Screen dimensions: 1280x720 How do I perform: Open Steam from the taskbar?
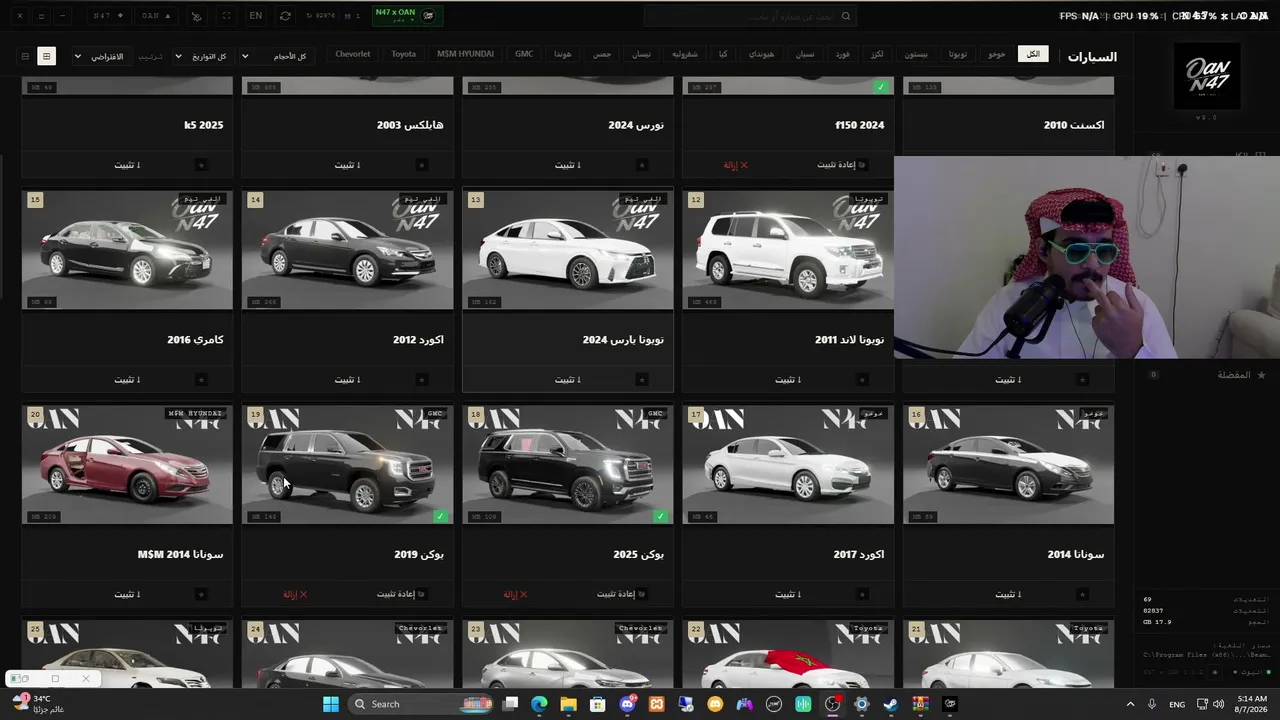[890, 704]
